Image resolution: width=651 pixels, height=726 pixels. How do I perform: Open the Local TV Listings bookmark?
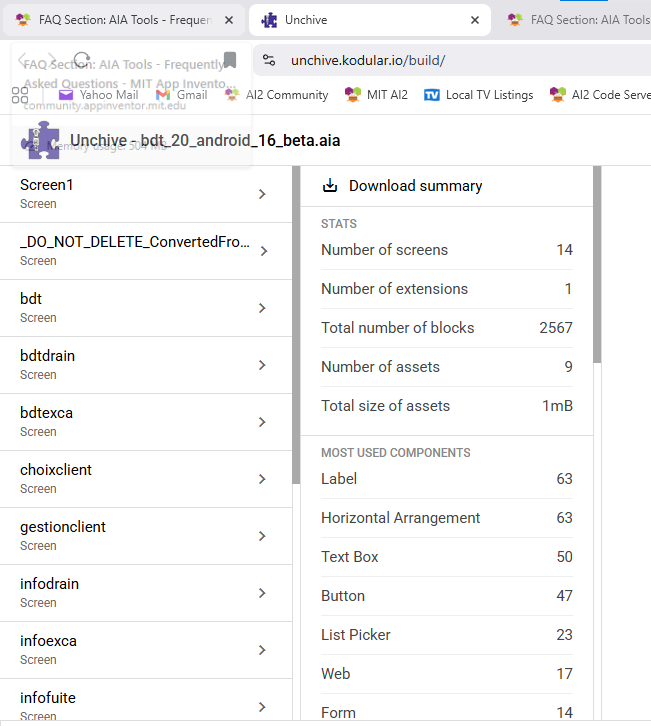[478, 95]
